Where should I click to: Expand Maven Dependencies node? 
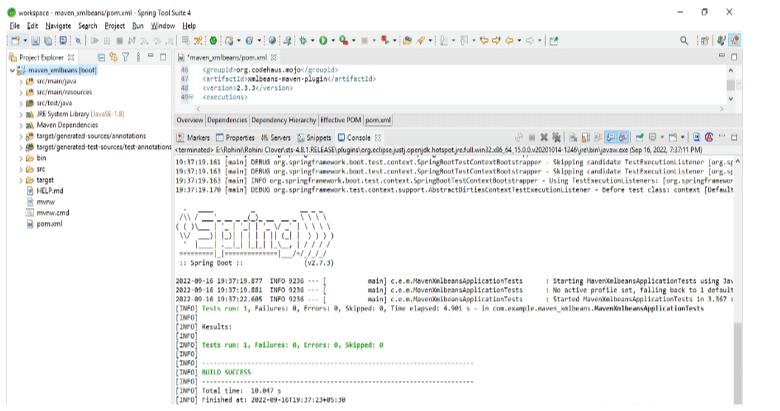[x=21, y=125]
